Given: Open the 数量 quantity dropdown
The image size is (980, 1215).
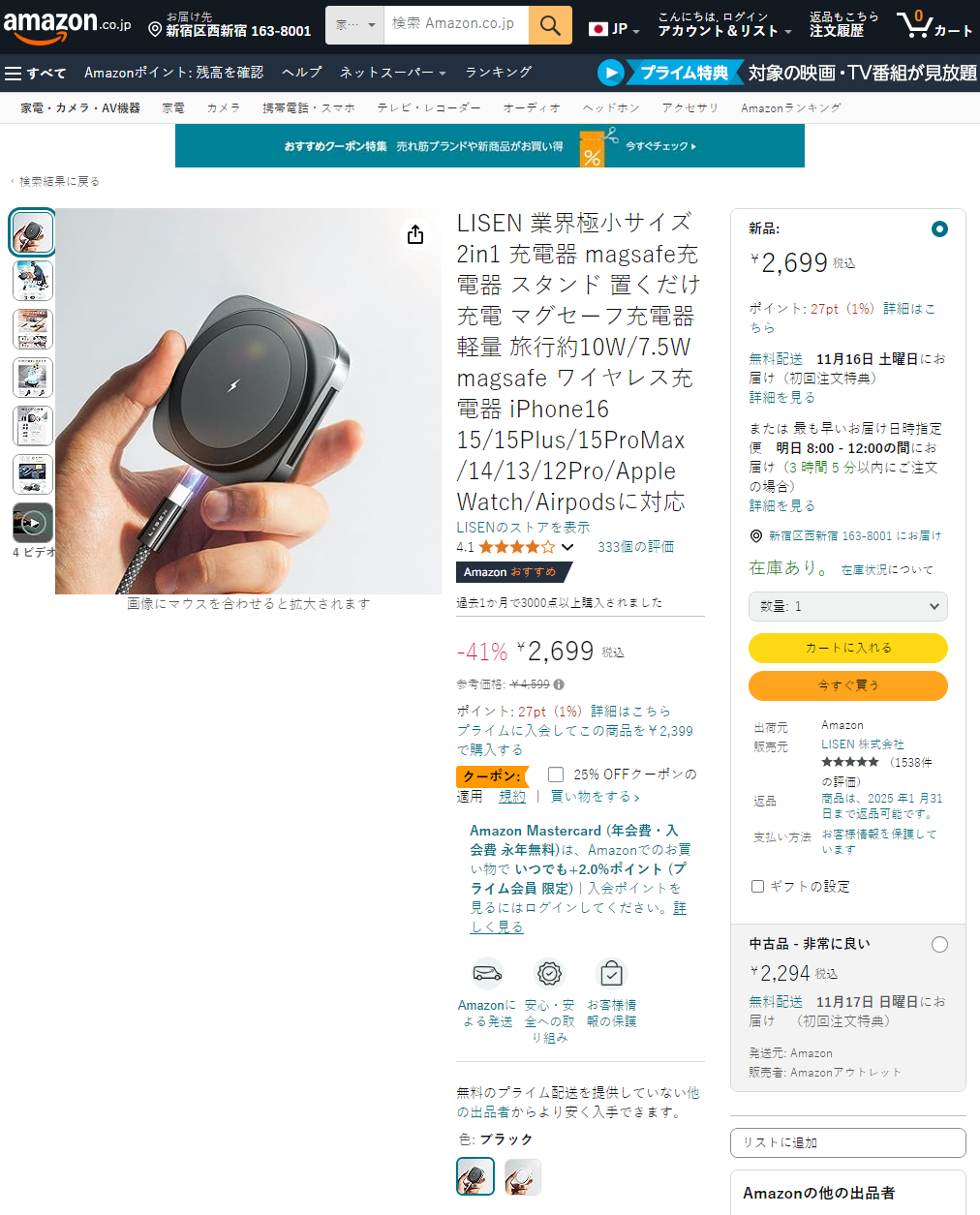Looking at the screenshot, I should pyautogui.click(x=848, y=606).
